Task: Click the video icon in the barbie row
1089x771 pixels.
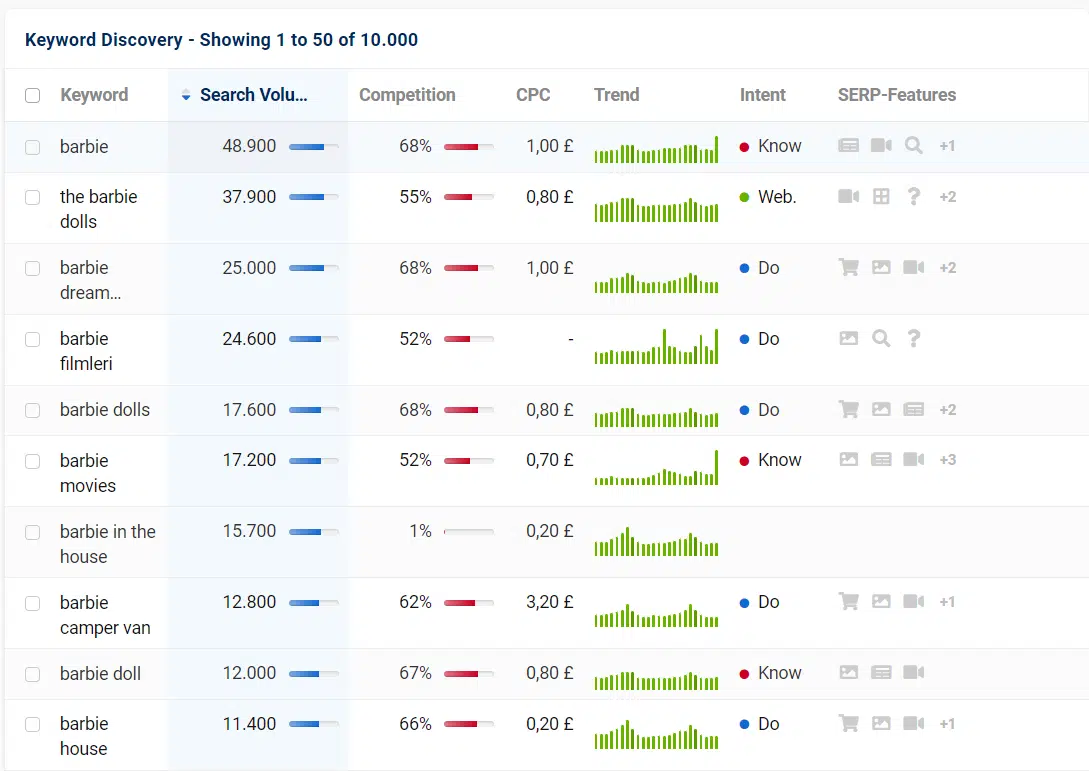Action: tap(881, 146)
